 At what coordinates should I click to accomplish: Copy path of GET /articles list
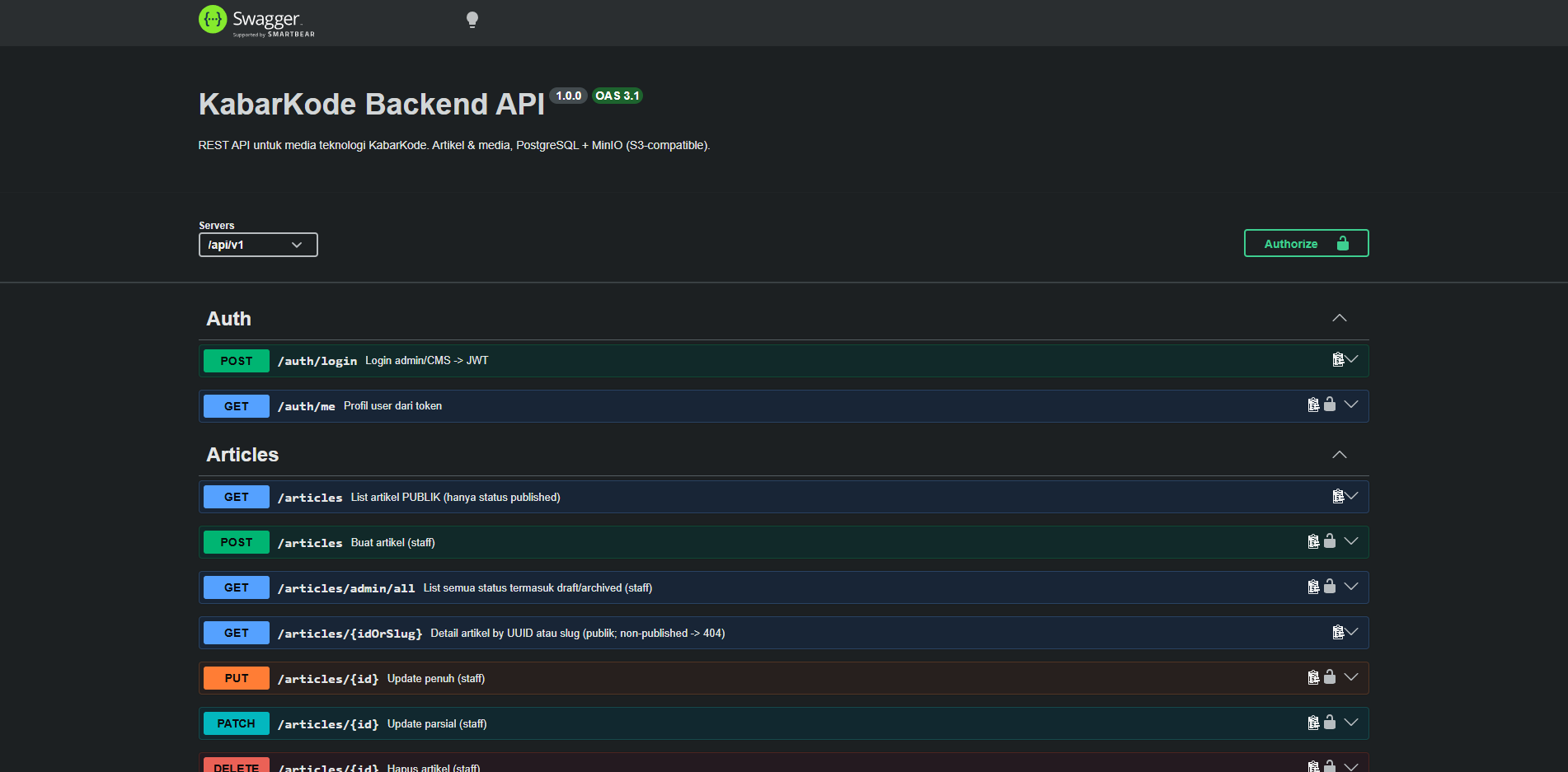(1338, 496)
